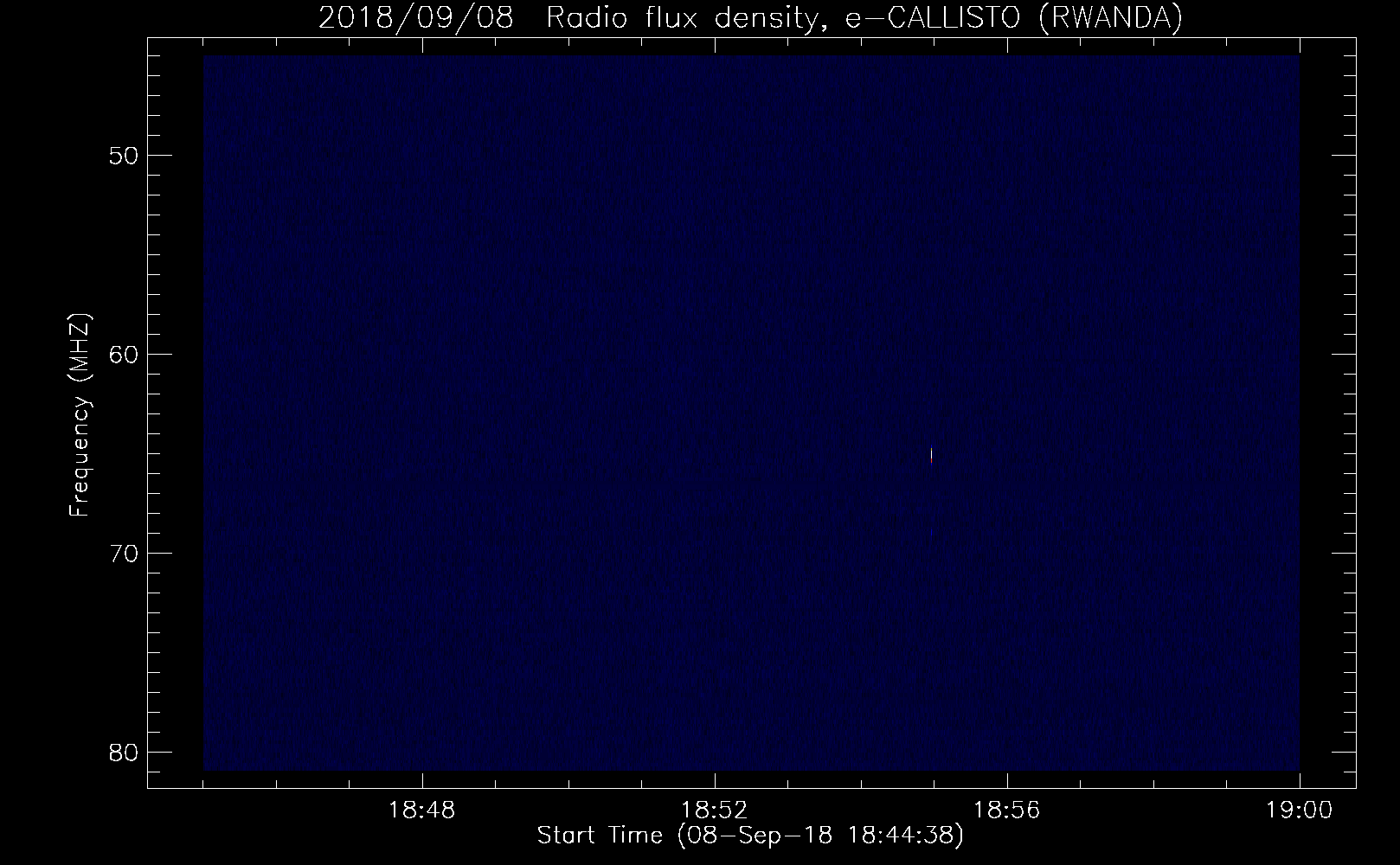Click the faint blue spike near 69 MHz

click(x=931, y=534)
